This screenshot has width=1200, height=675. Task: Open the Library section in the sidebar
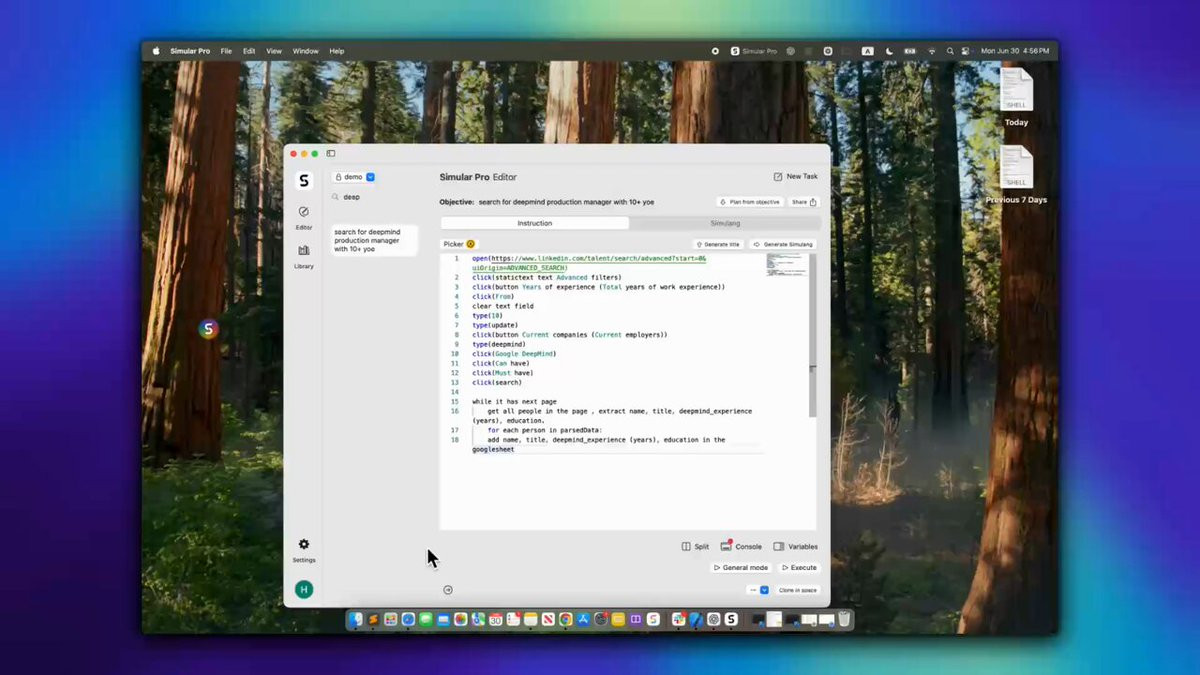coord(304,255)
